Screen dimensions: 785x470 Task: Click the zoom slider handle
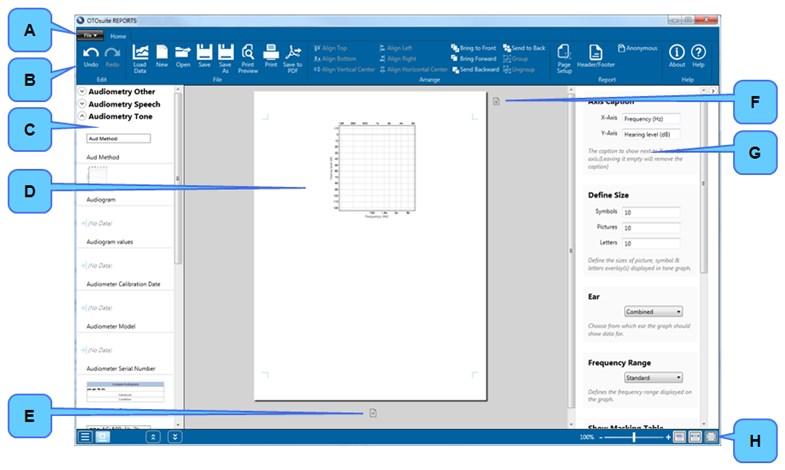click(x=634, y=437)
